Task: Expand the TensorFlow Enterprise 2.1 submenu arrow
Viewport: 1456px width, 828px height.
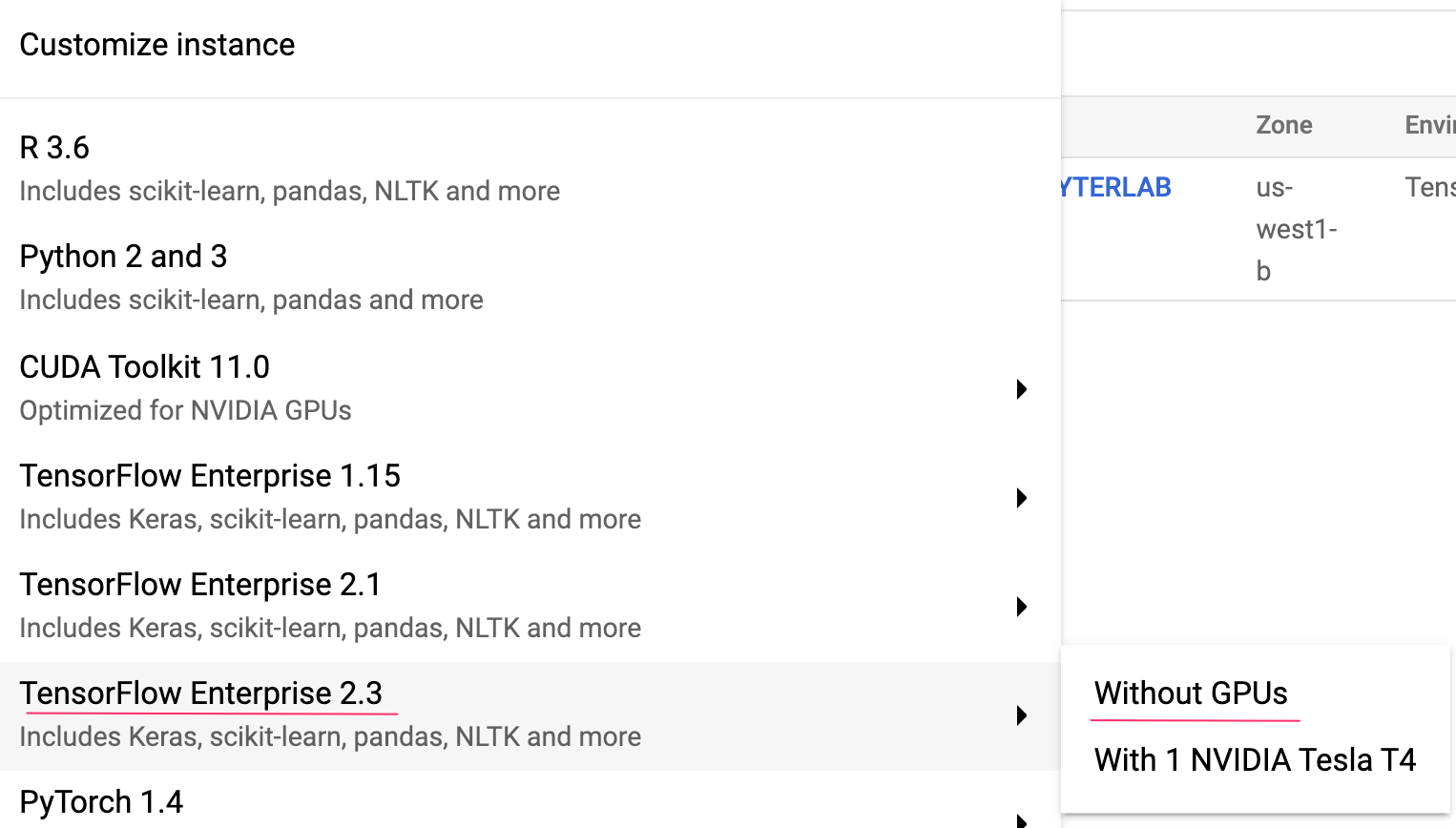Action: coord(1021,607)
